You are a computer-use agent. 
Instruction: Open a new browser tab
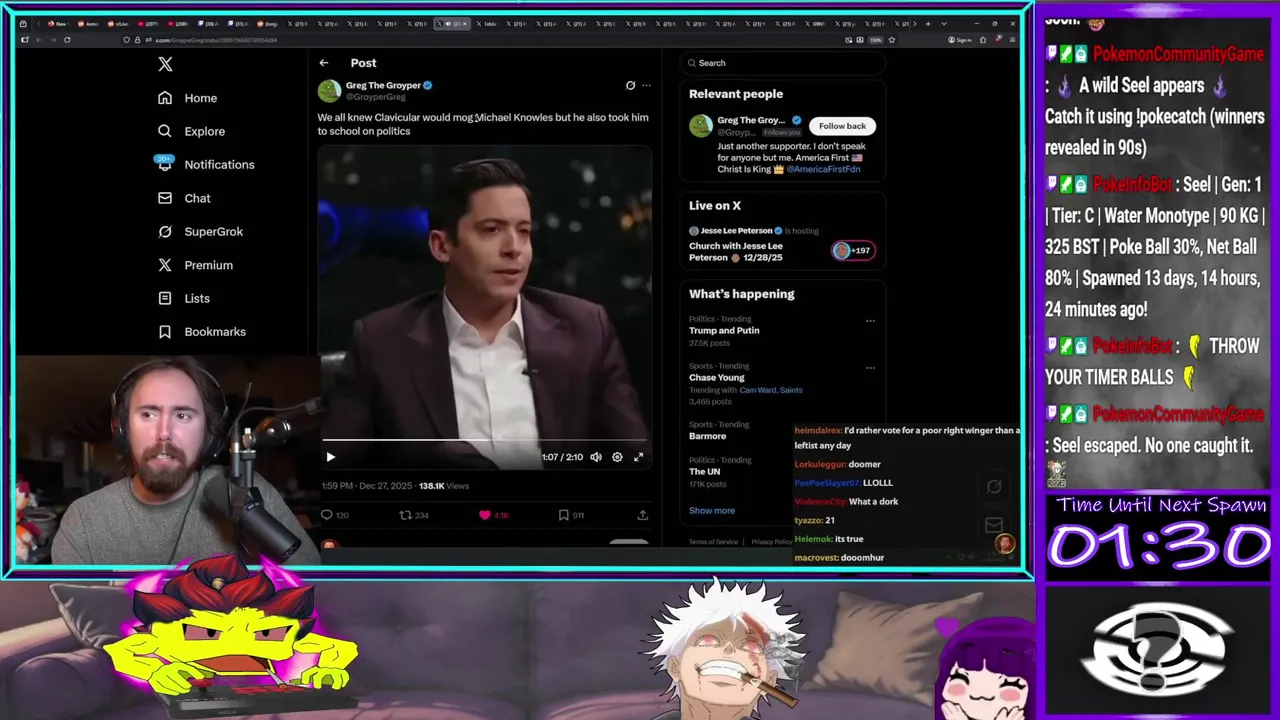point(928,23)
